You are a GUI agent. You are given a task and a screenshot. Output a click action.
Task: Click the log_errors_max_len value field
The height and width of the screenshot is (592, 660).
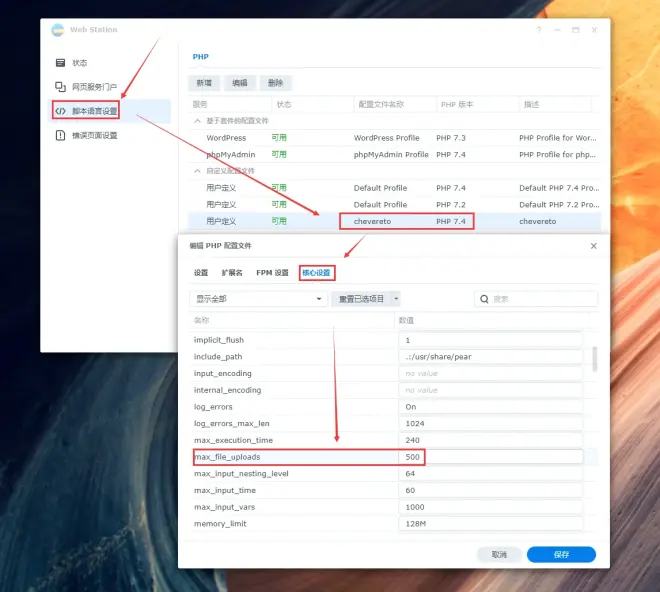pyautogui.click(x=491, y=424)
